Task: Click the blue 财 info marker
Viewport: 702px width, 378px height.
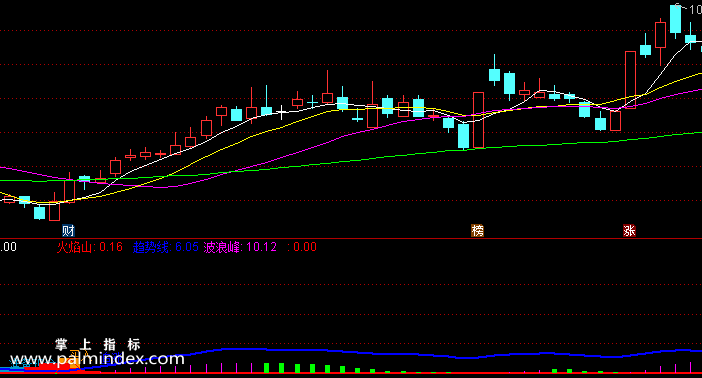Action: pos(68,231)
